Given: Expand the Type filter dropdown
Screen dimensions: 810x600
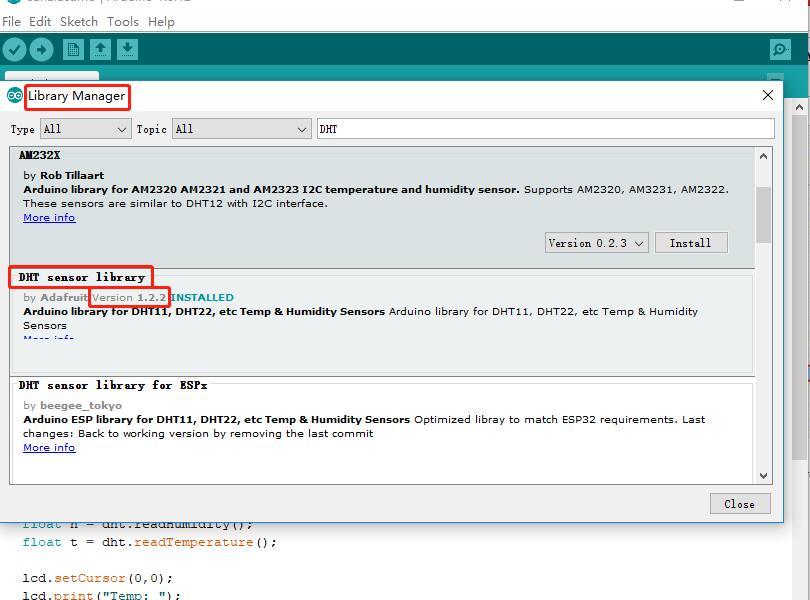Looking at the screenshot, I should pos(85,129).
